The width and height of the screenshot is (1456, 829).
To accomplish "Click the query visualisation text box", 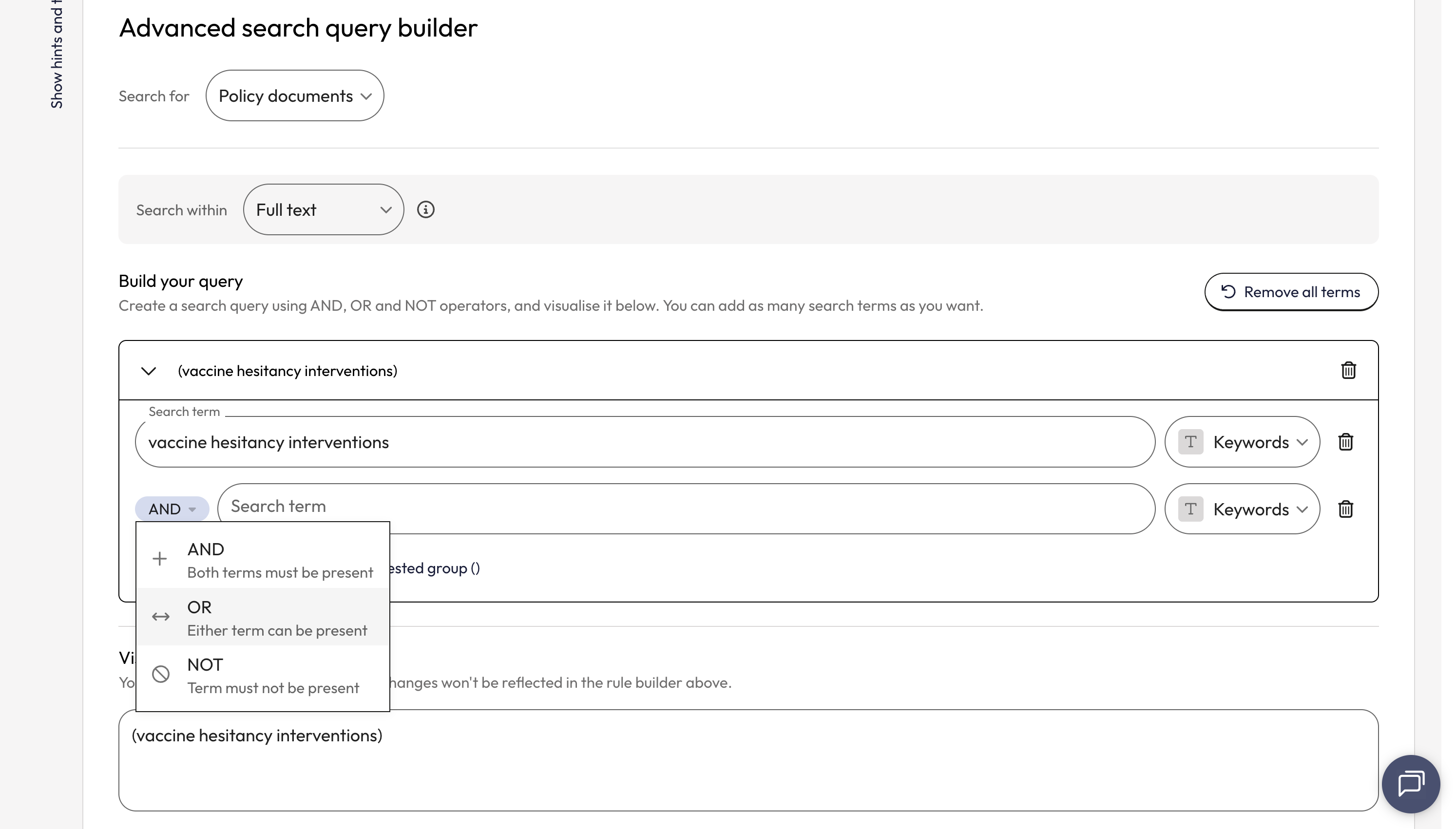I will click(x=748, y=760).
